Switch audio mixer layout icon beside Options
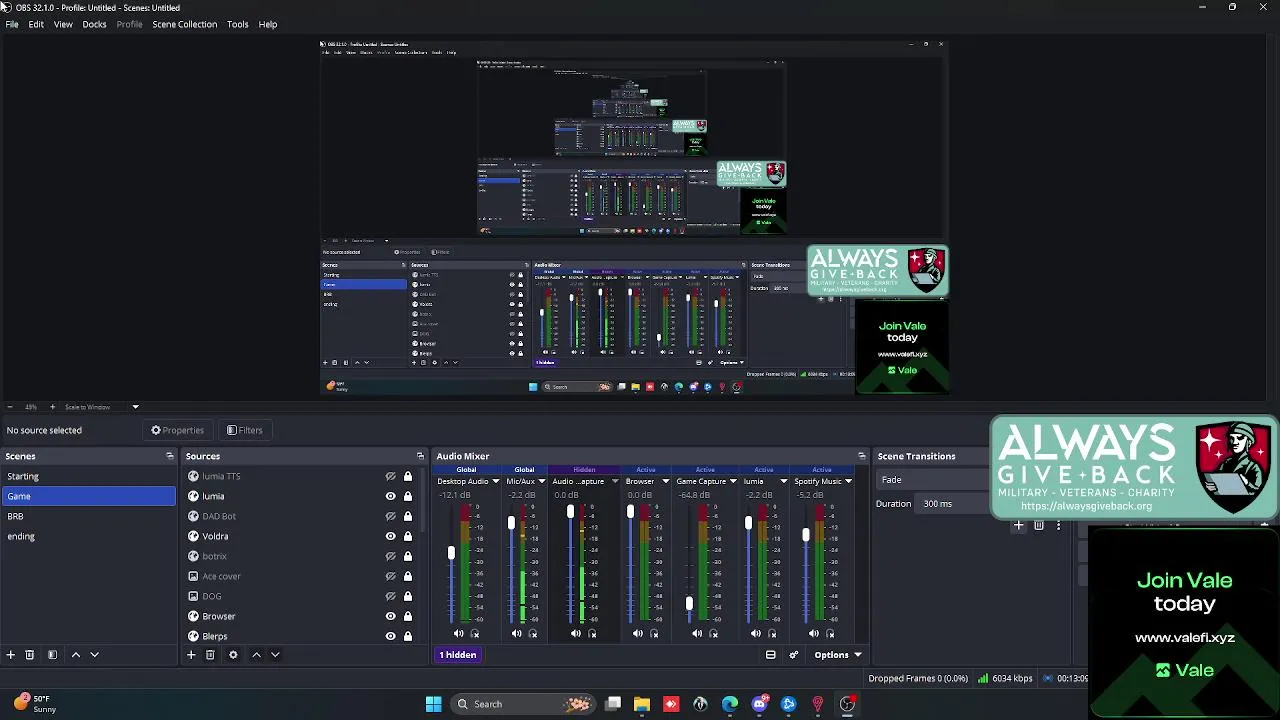The image size is (1280, 720). pyautogui.click(x=771, y=655)
